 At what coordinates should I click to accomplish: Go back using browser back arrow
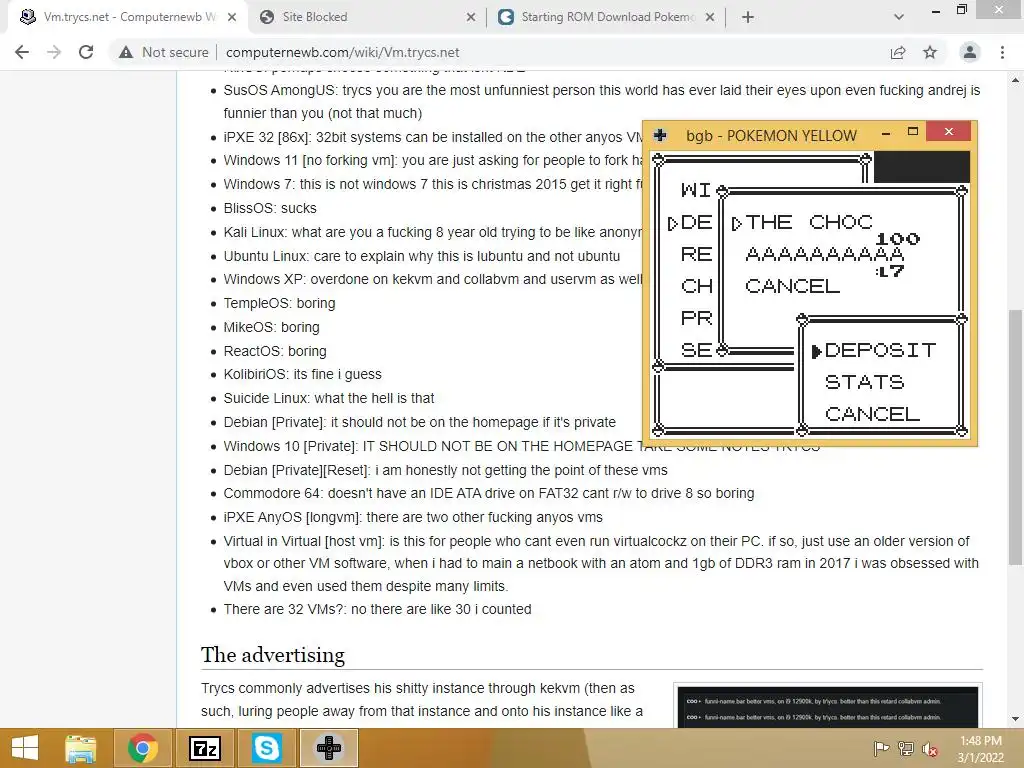coord(22,52)
